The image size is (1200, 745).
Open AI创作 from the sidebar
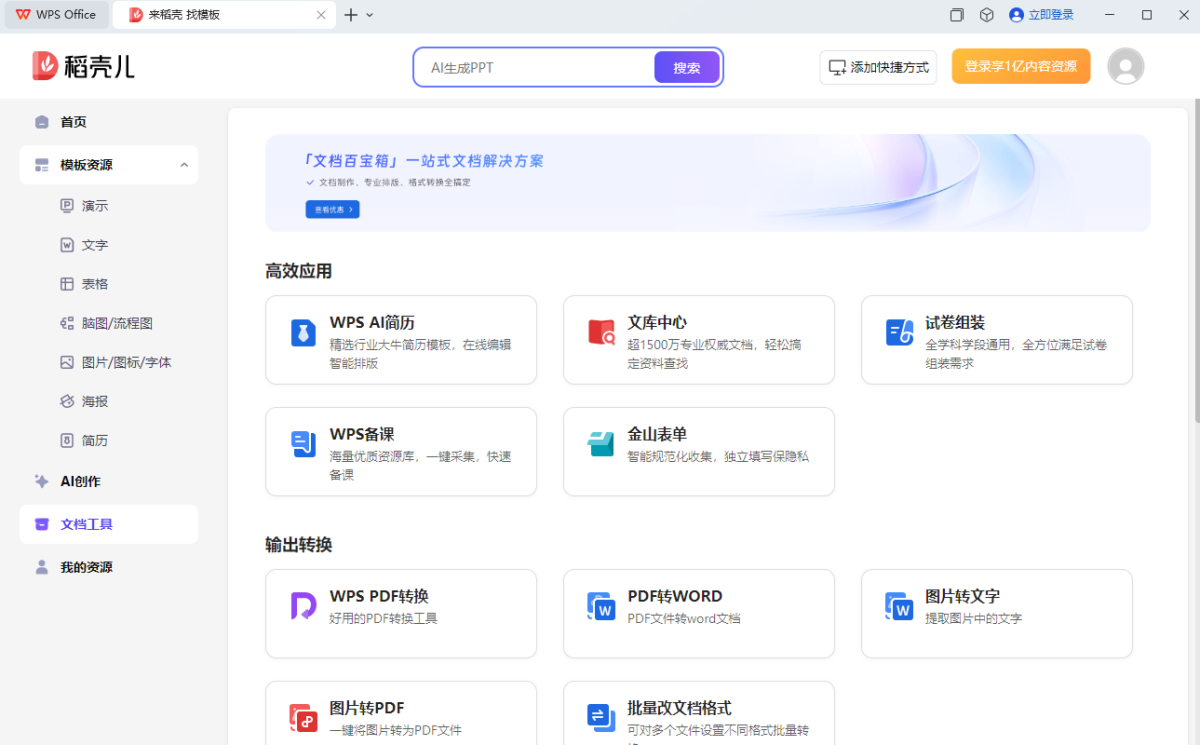(x=80, y=481)
